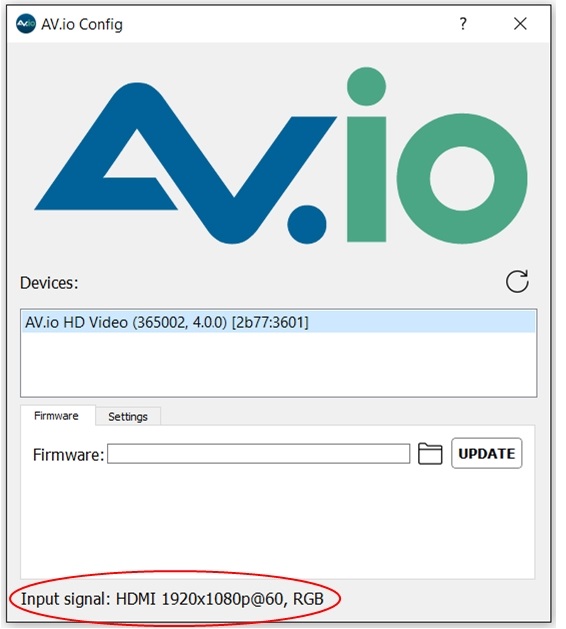Image resolution: width=566 pixels, height=629 pixels.
Task: Select AV.io HD Video device entry
Action: click(x=278, y=322)
